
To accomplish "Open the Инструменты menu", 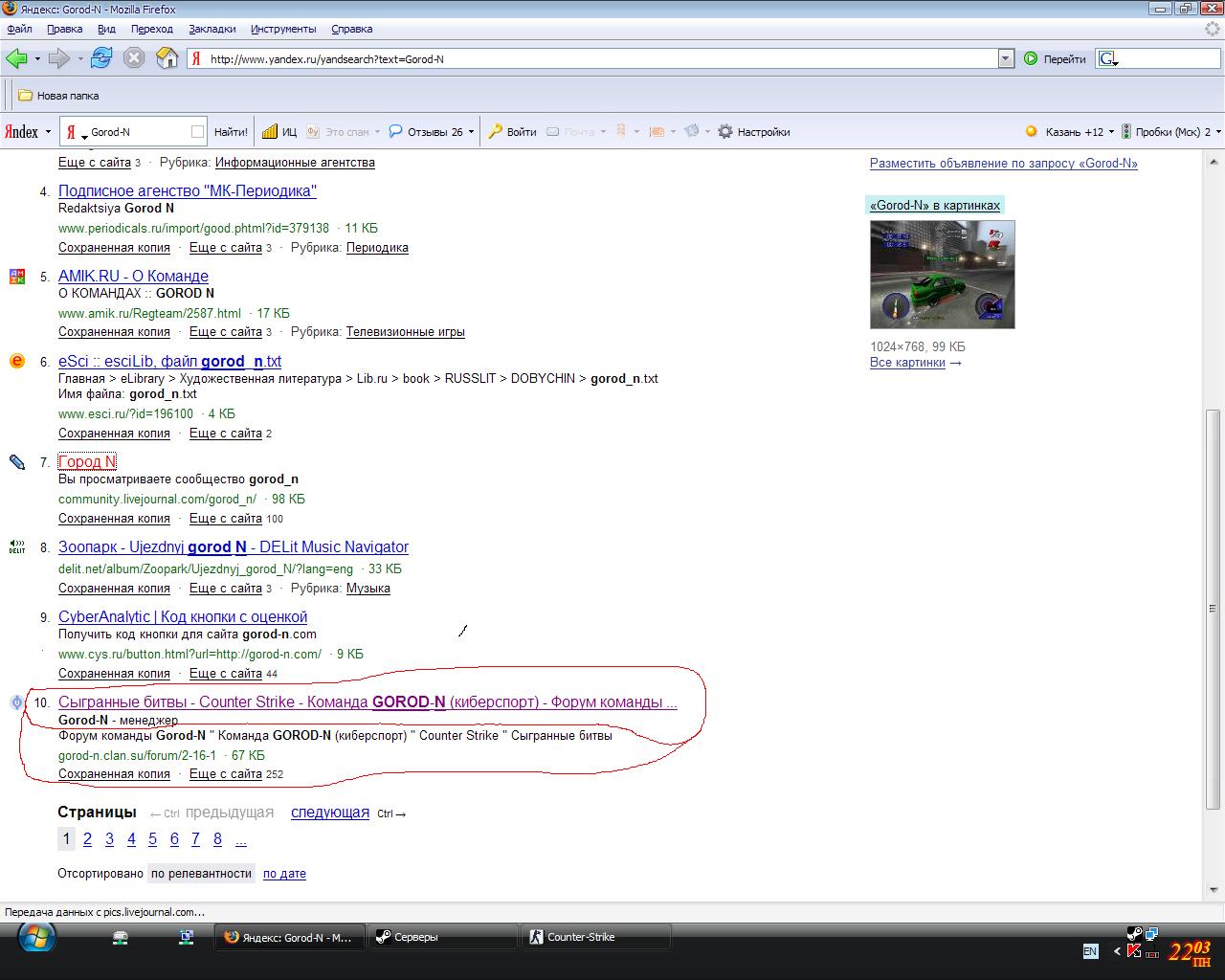I will 283,29.
